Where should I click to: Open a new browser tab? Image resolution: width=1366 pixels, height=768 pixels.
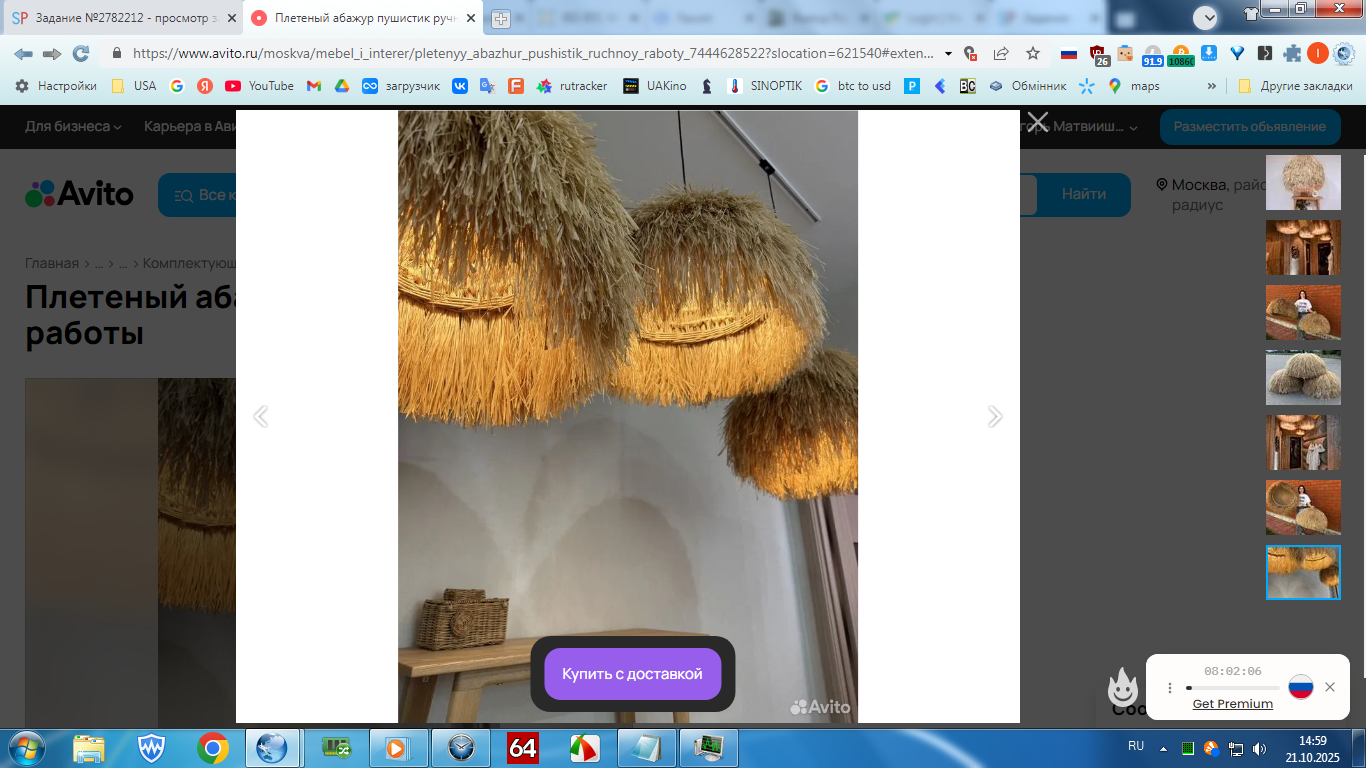501,19
